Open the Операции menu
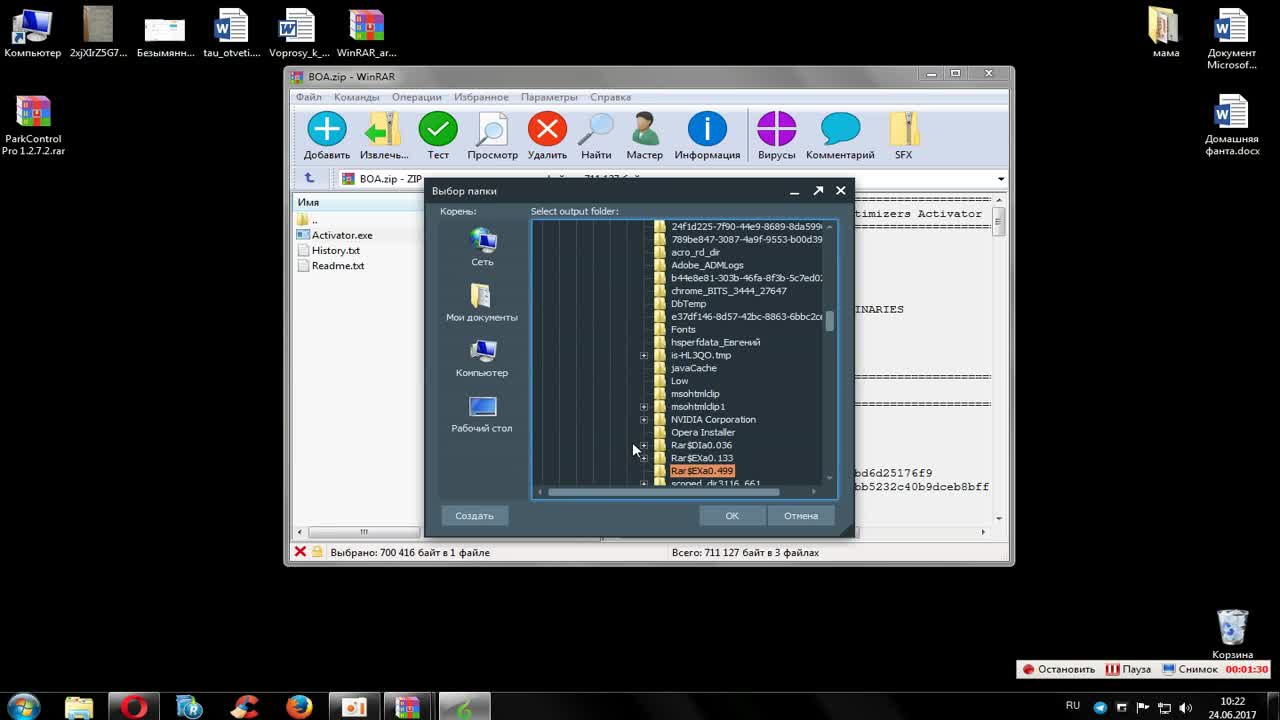Image resolution: width=1280 pixels, height=720 pixels. tap(416, 97)
